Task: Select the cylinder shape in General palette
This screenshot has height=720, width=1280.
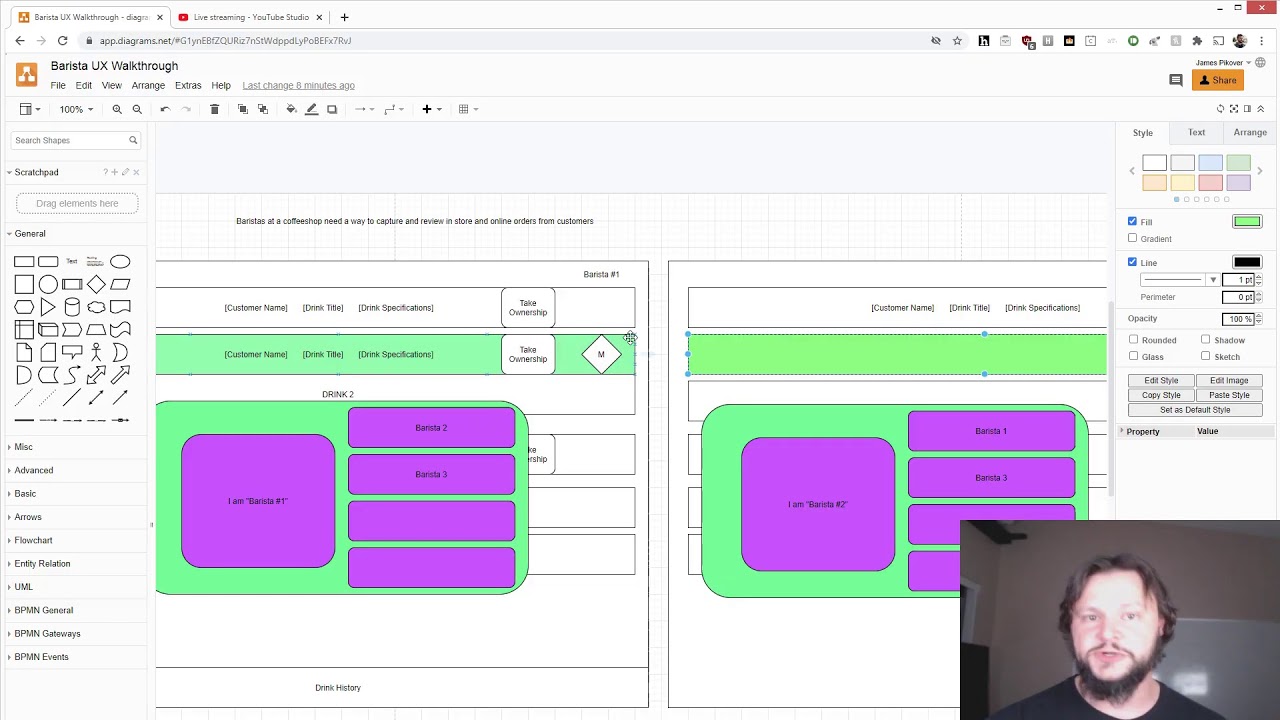Action: (x=72, y=308)
